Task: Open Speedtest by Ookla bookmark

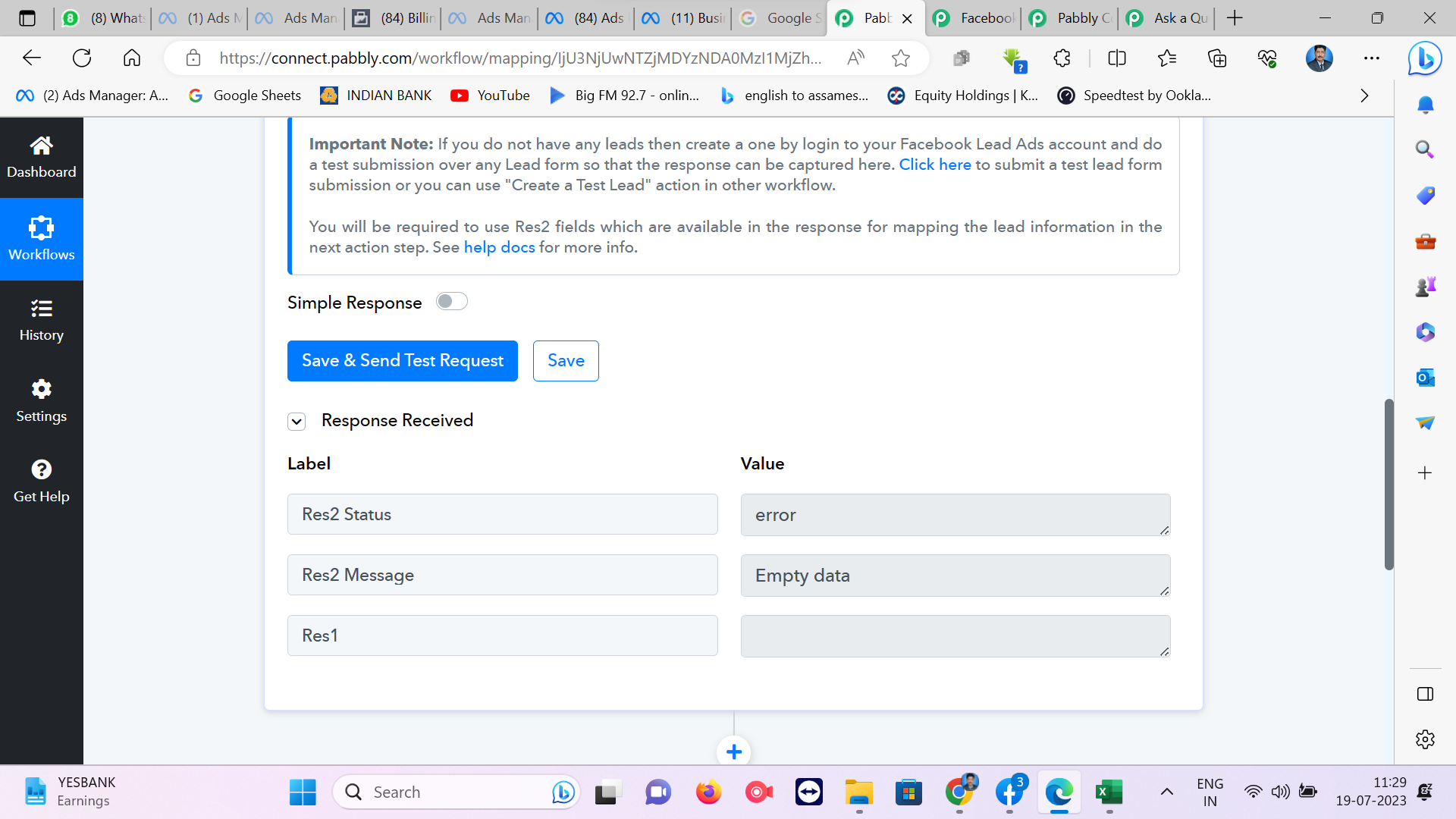Action: click(x=1134, y=96)
